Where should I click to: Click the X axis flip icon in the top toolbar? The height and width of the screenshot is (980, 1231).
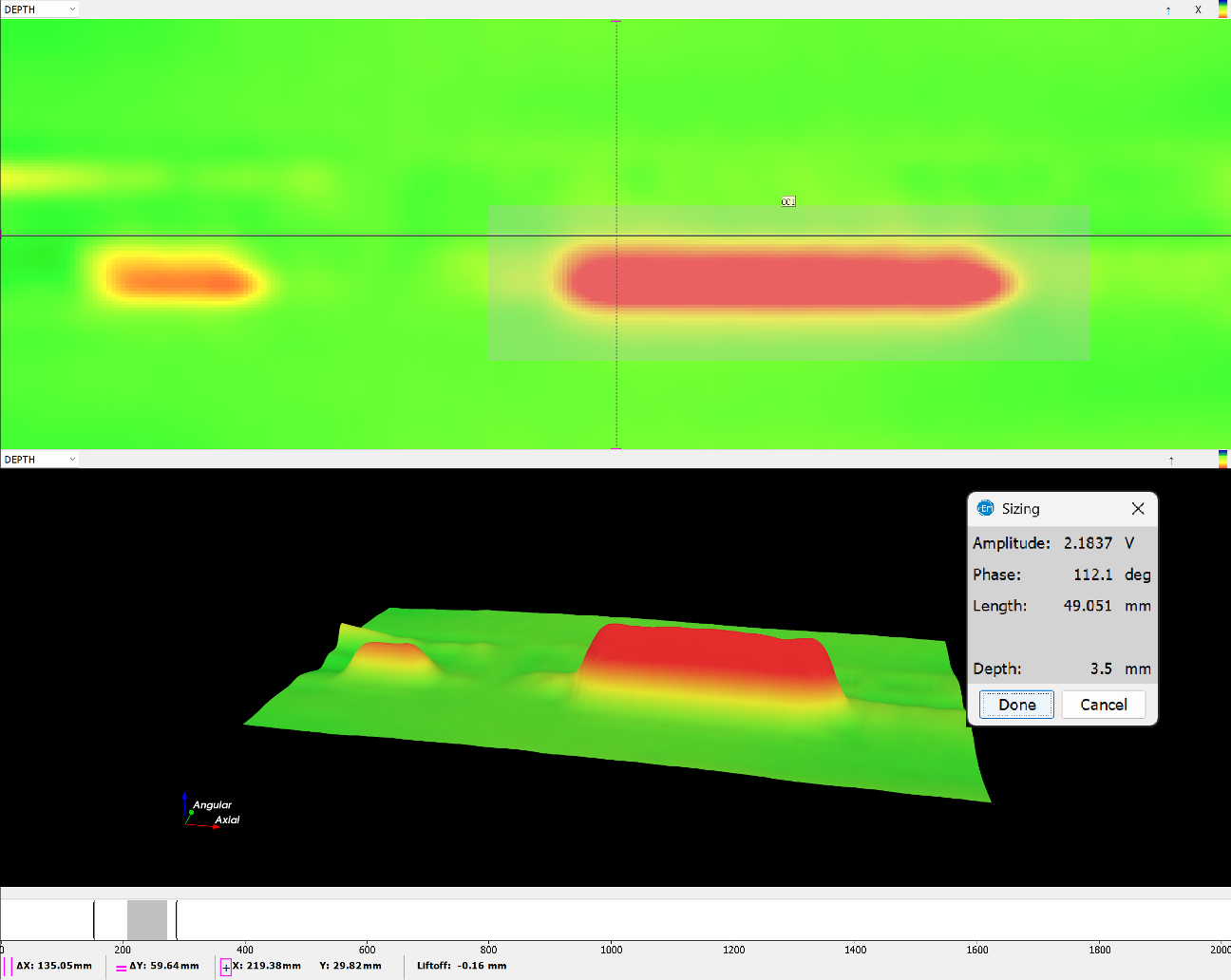click(x=1198, y=9)
